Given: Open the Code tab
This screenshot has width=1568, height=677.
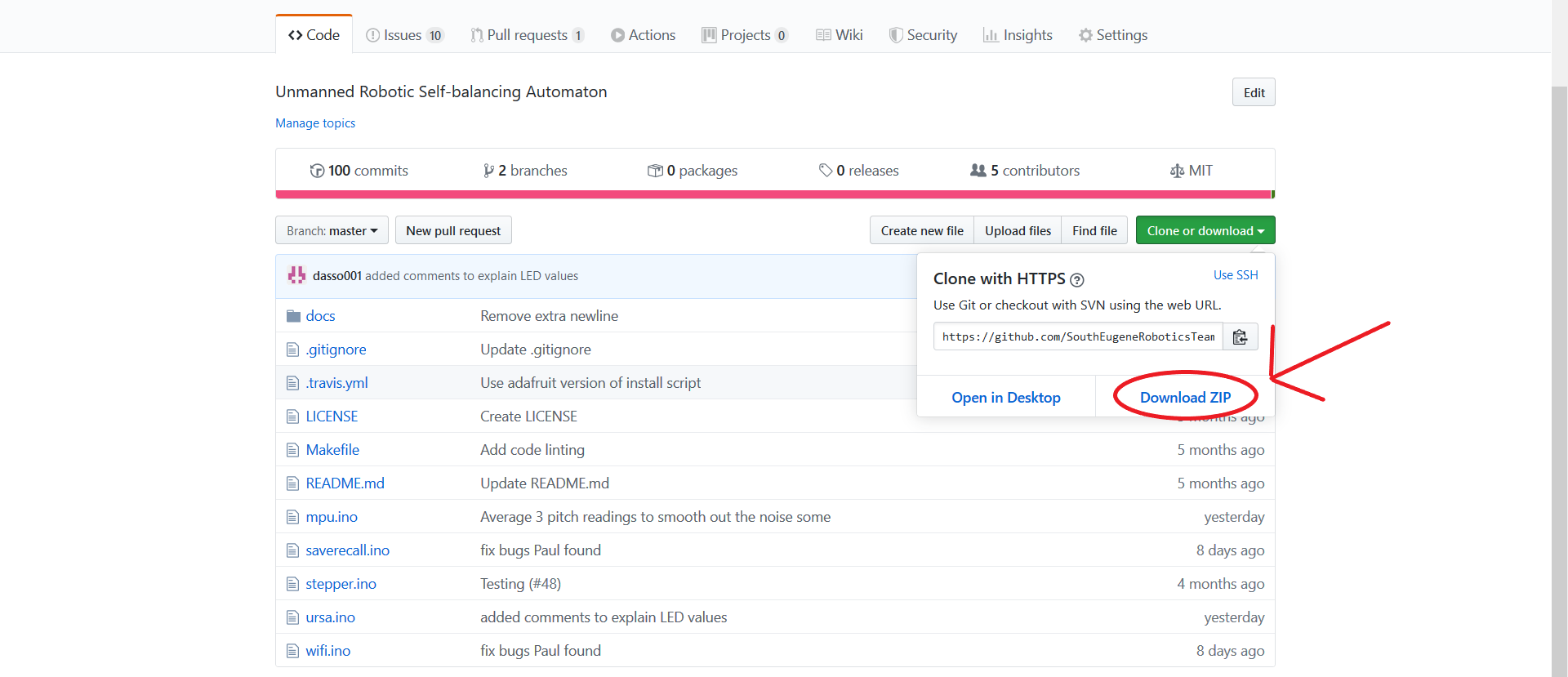Looking at the screenshot, I should click(314, 35).
